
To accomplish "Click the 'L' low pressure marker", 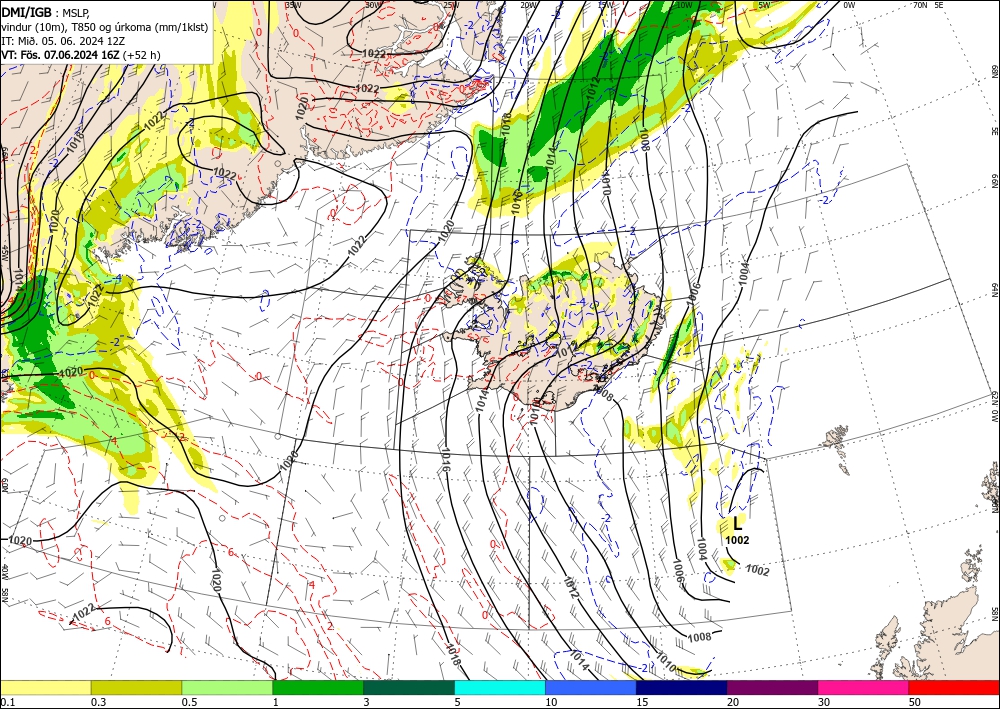I will 738,524.
